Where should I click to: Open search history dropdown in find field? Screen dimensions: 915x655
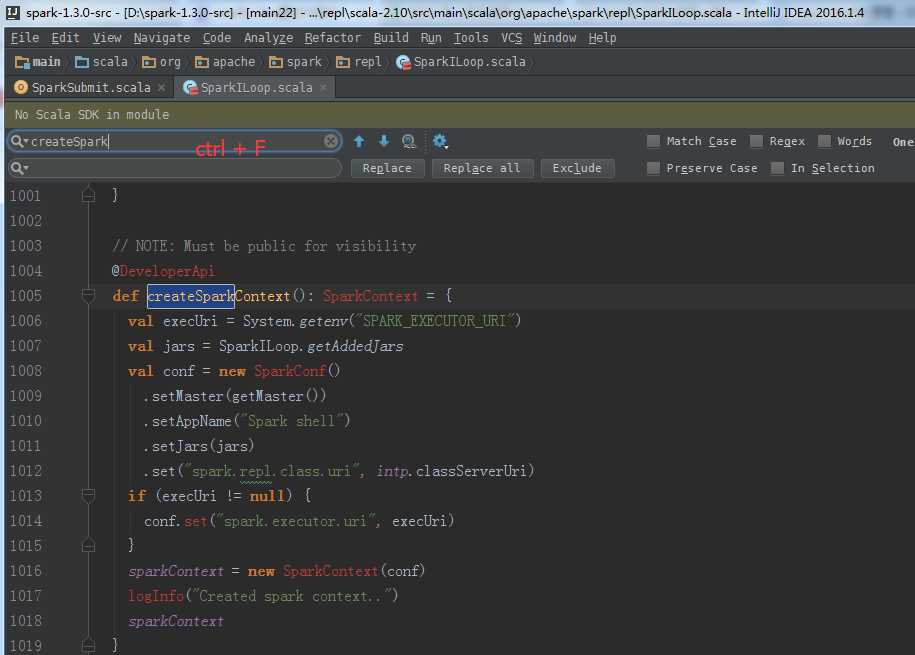click(x=18, y=141)
